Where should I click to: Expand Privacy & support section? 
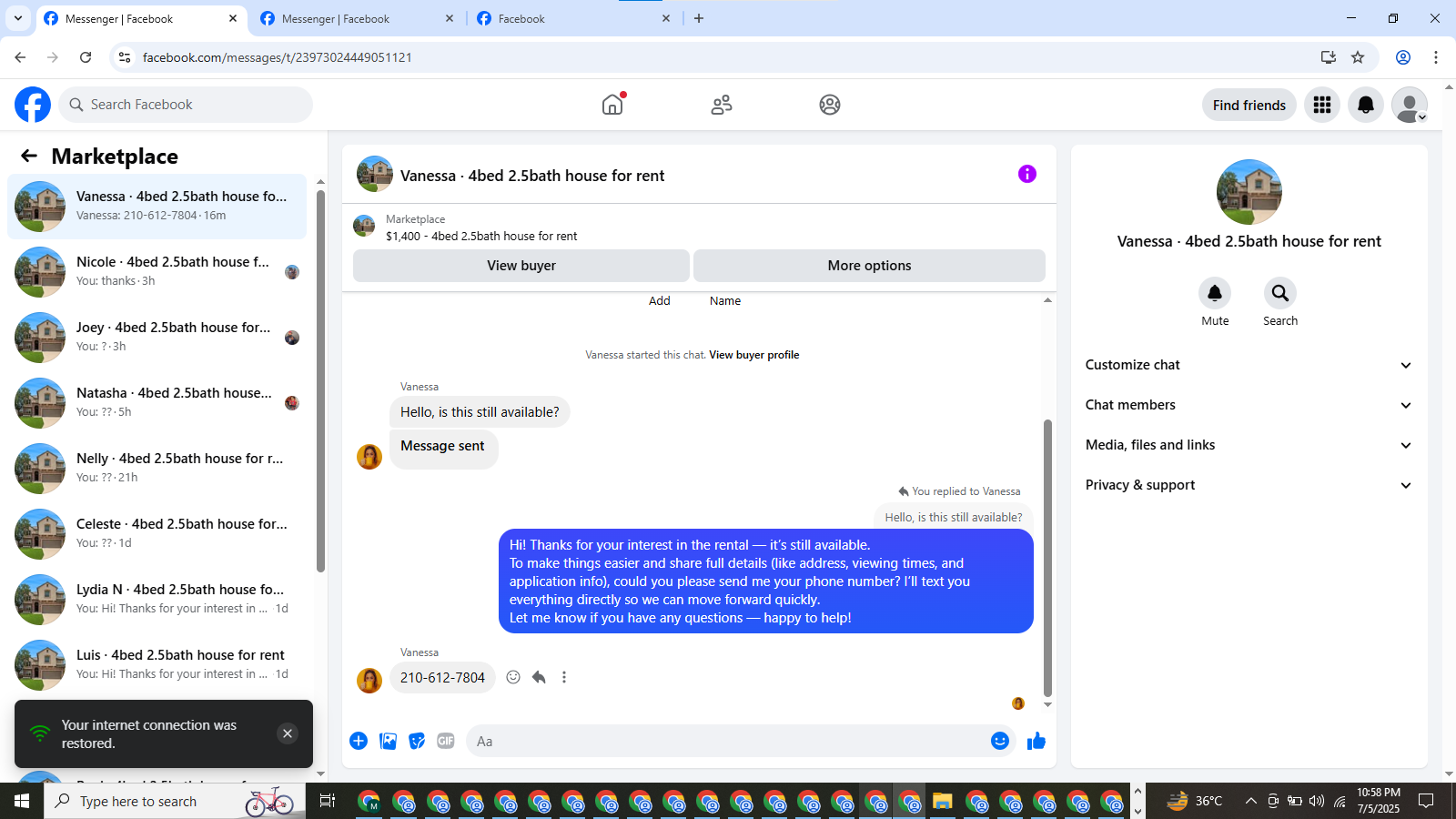pyautogui.click(x=1249, y=485)
